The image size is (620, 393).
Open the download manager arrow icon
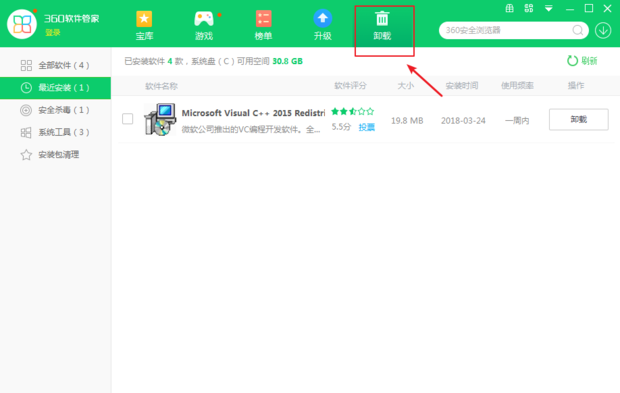tap(603, 30)
